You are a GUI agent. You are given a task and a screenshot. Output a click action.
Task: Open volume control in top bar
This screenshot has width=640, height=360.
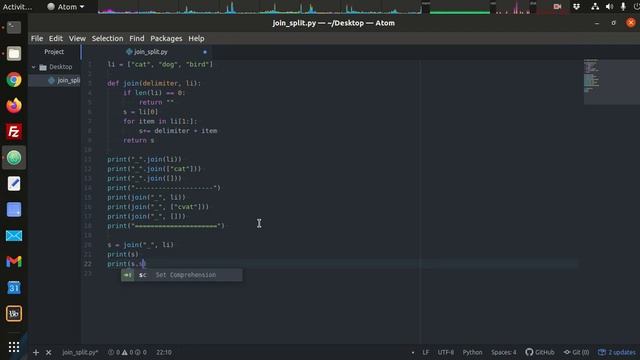(x=609, y=7)
